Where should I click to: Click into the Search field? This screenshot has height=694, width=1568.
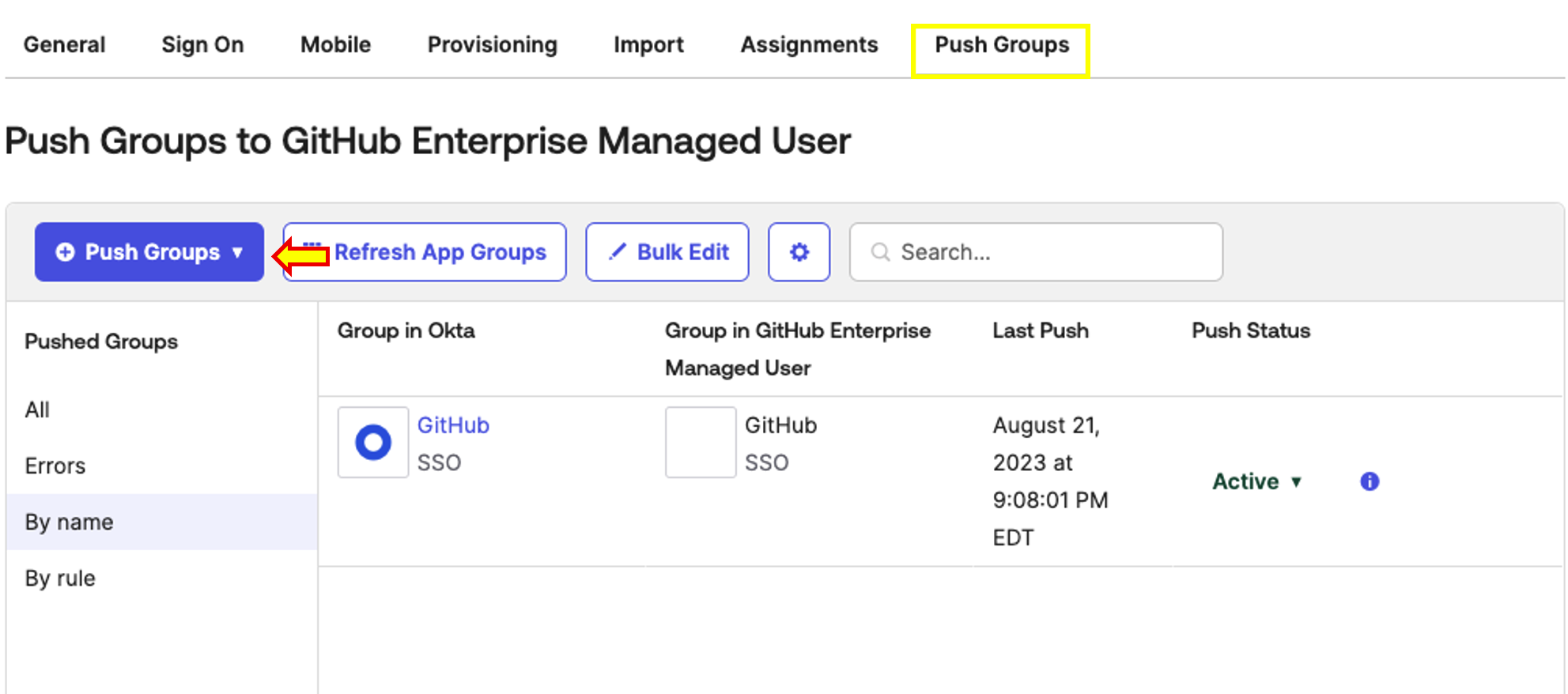[x=1036, y=252]
